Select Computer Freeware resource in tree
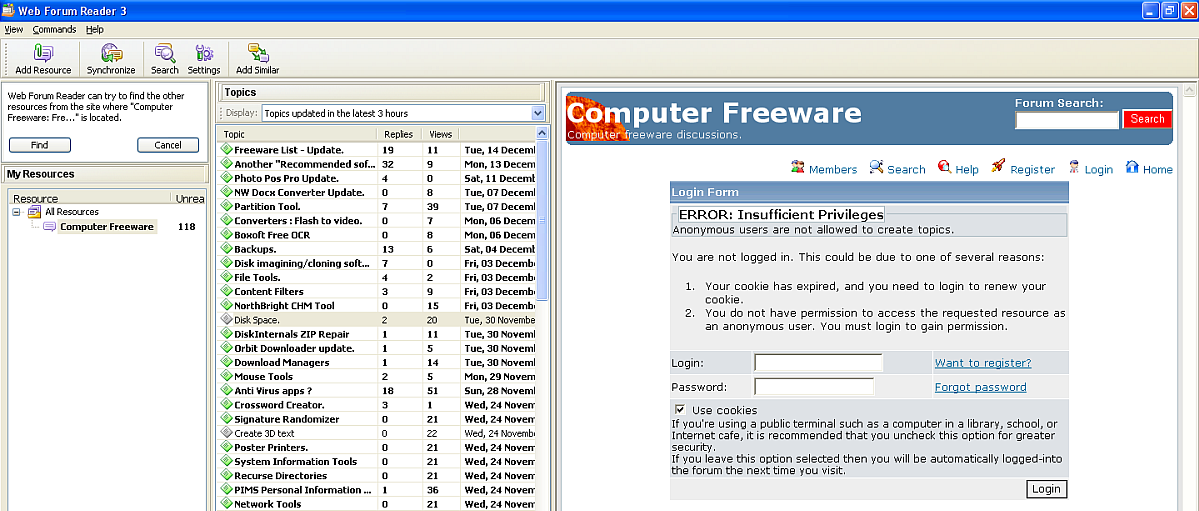Image resolution: width=1199 pixels, height=511 pixels. point(106,227)
